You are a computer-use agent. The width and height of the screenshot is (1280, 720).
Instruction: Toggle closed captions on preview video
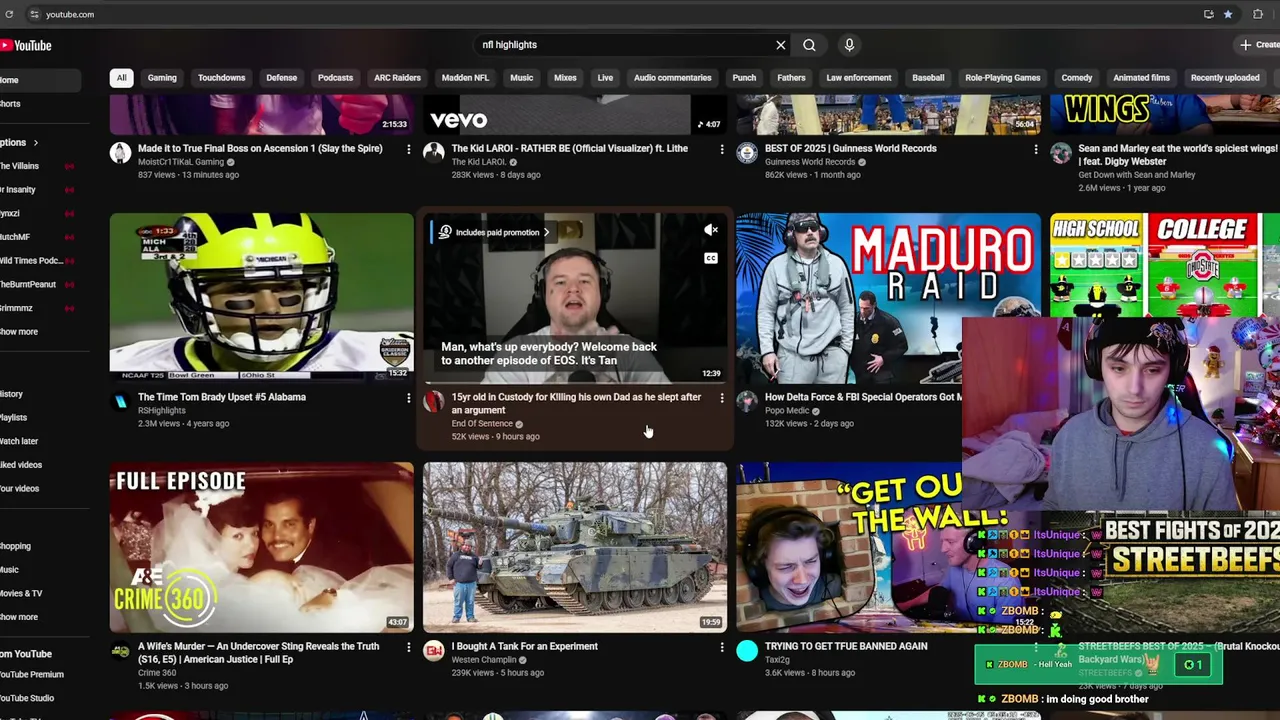[x=711, y=258]
